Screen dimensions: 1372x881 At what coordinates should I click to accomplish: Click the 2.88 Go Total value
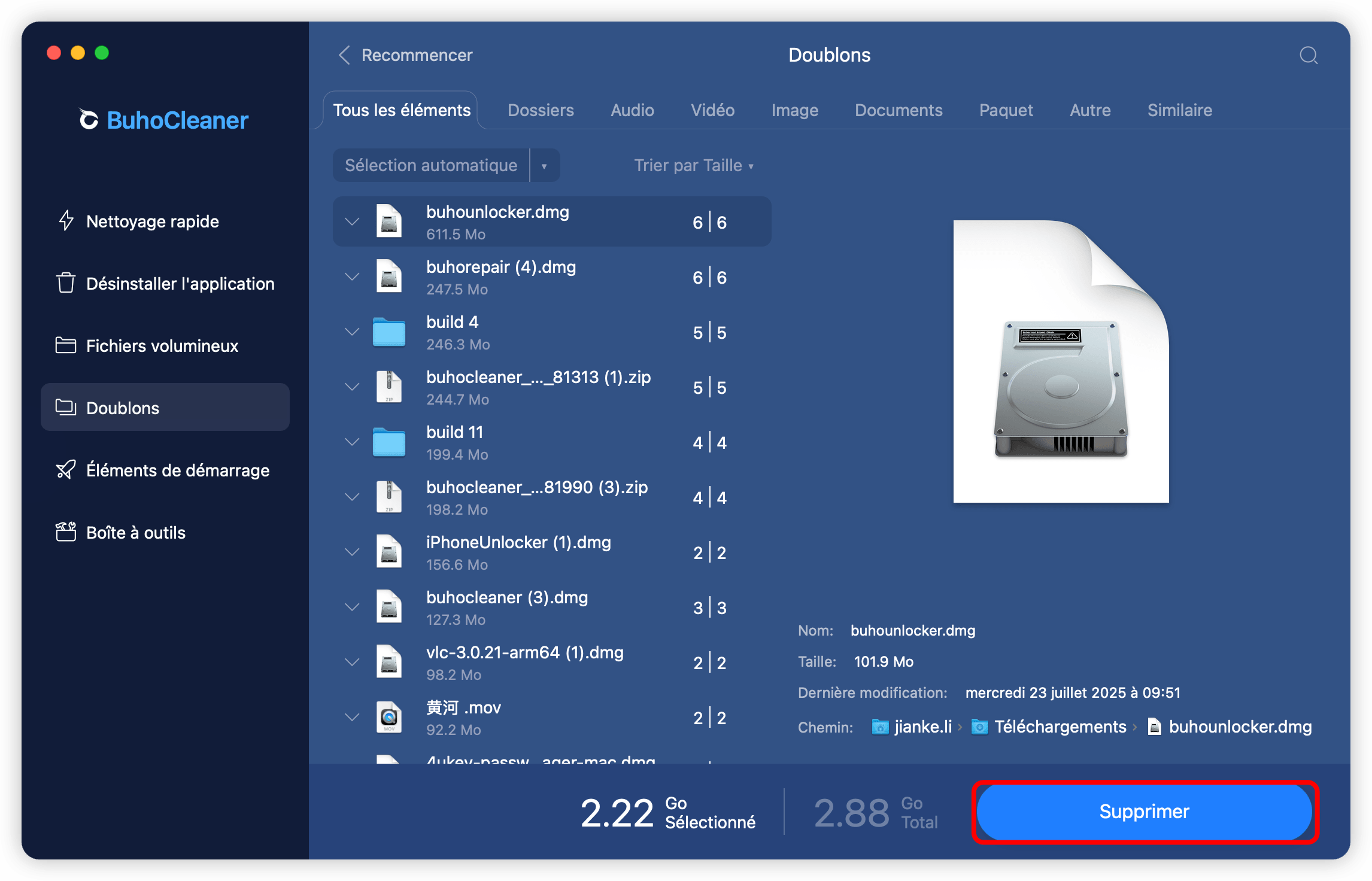(876, 812)
